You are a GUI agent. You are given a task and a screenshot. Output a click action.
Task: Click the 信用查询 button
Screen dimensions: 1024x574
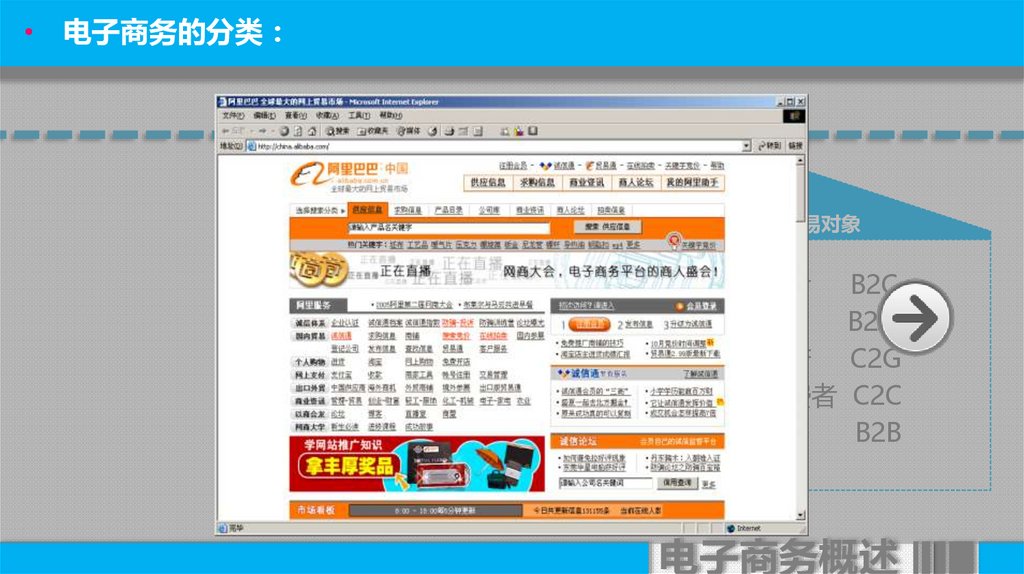tap(677, 483)
